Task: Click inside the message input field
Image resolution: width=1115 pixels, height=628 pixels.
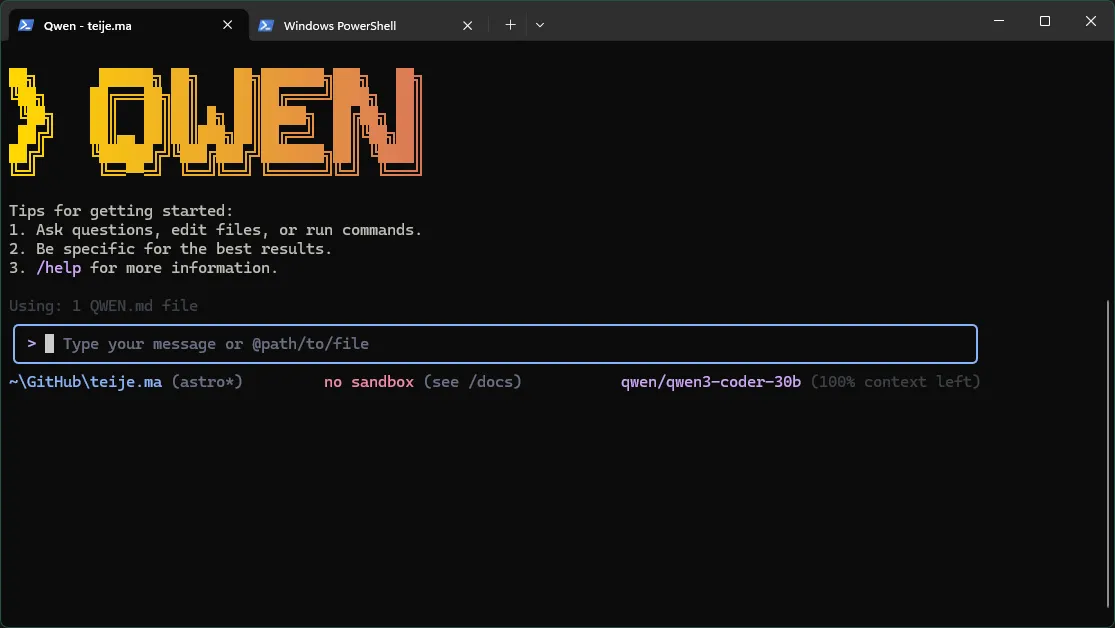Action: tap(494, 343)
